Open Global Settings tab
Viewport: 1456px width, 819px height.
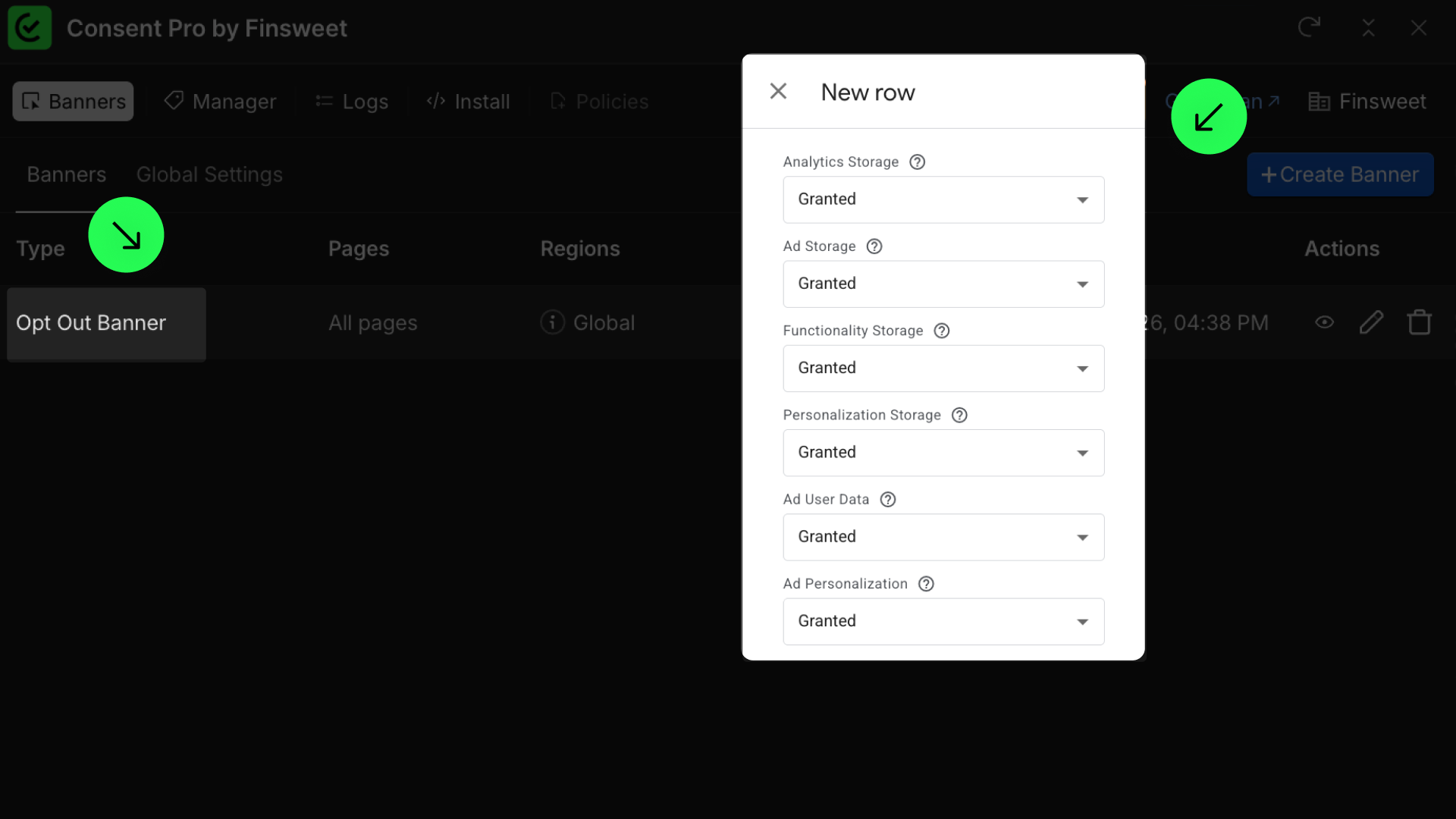pyautogui.click(x=209, y=175)
